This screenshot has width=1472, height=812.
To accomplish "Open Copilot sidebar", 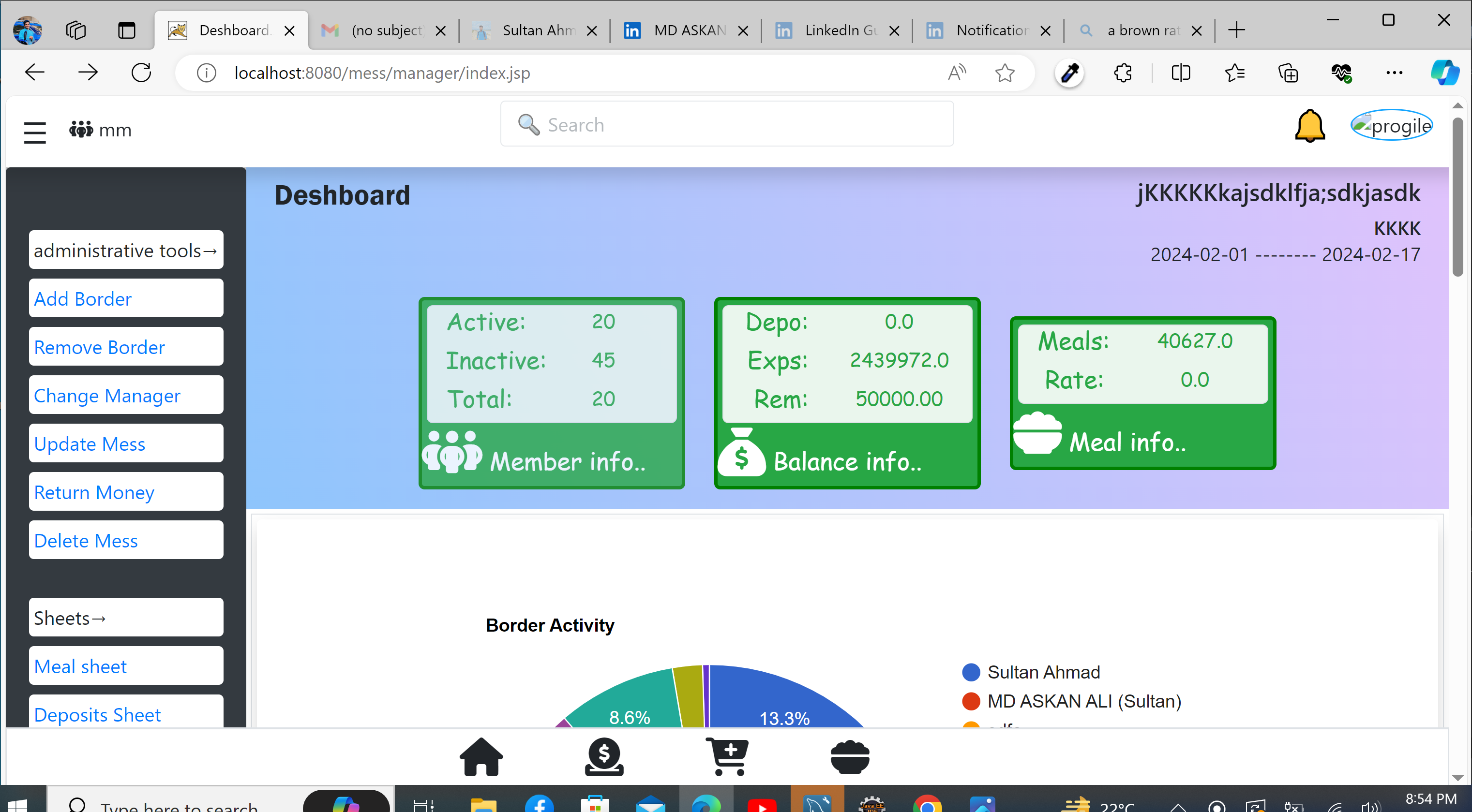I will tap(1444, 73).
